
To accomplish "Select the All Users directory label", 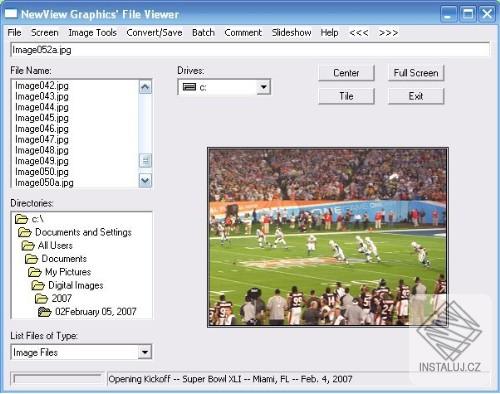I will [55, 245].
